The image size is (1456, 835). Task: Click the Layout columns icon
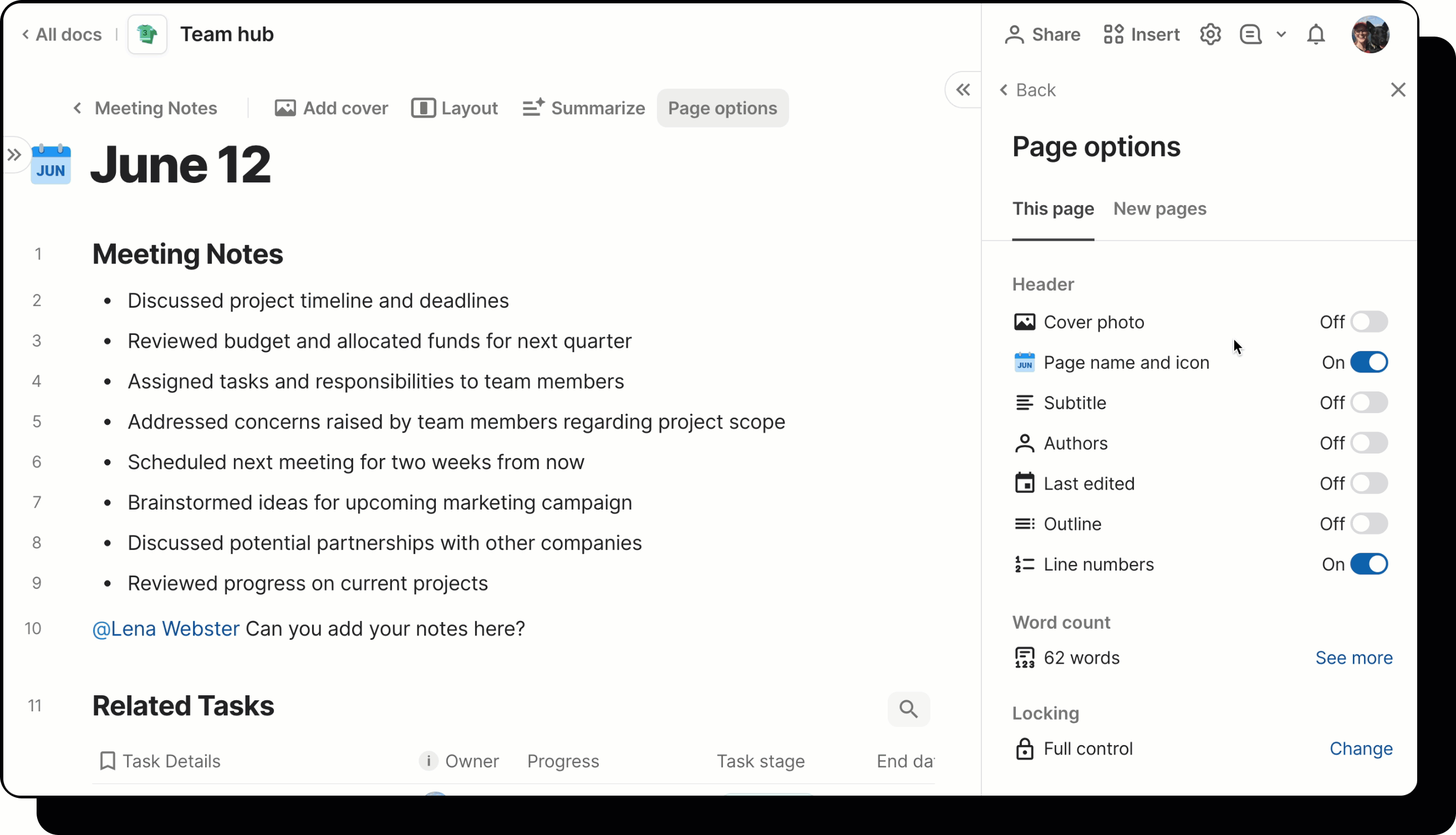(x=423, y=108)
